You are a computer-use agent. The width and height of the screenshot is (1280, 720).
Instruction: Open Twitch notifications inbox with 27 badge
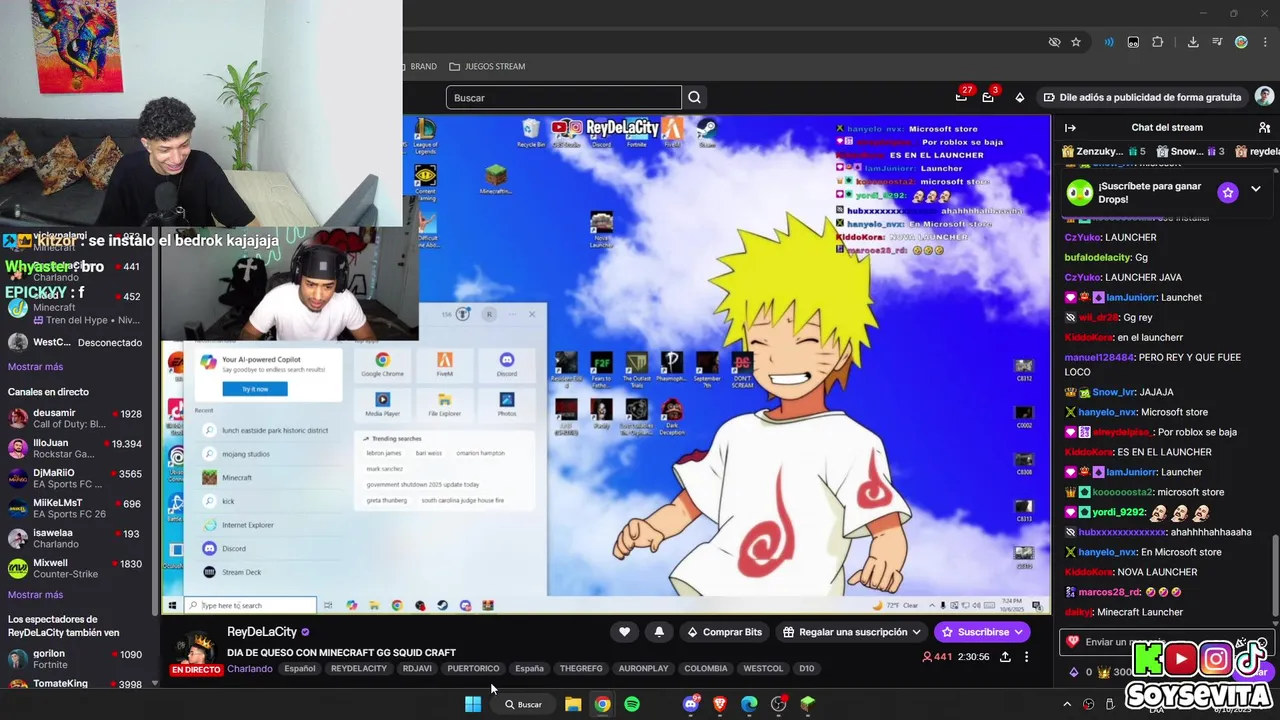coord(961,97)
